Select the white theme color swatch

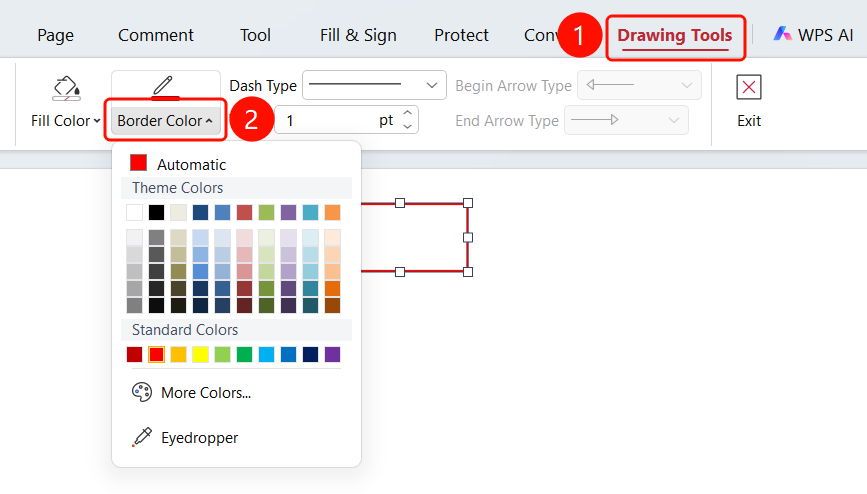tap(134, 212)
